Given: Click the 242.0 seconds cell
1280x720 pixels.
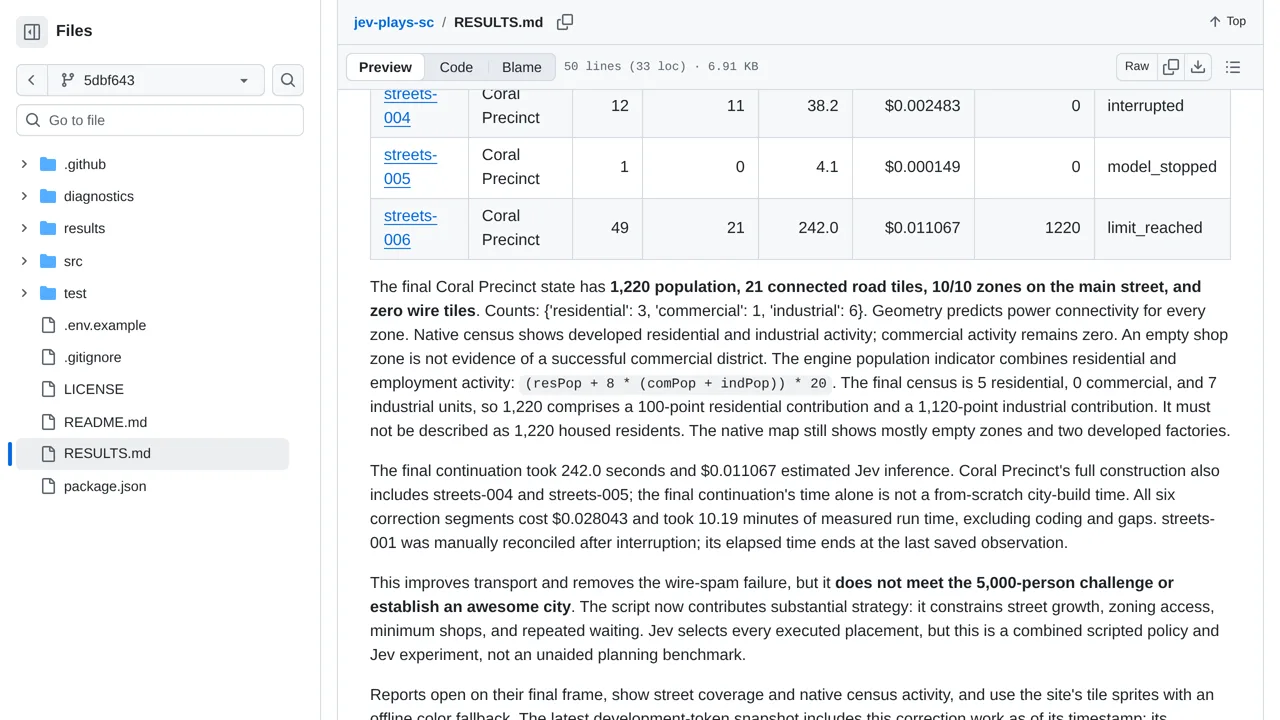Looking at the screenshot, I should click(x=805, y=228).
